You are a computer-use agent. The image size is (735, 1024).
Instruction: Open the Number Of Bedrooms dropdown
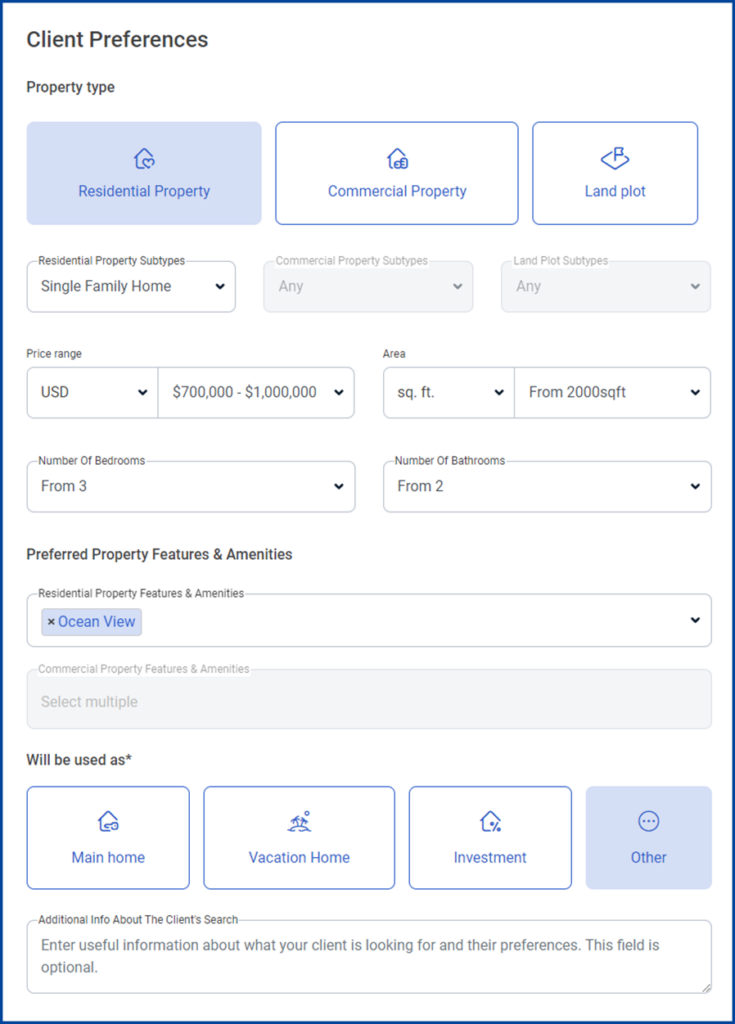pyautogui.click(x=191, y=487)
